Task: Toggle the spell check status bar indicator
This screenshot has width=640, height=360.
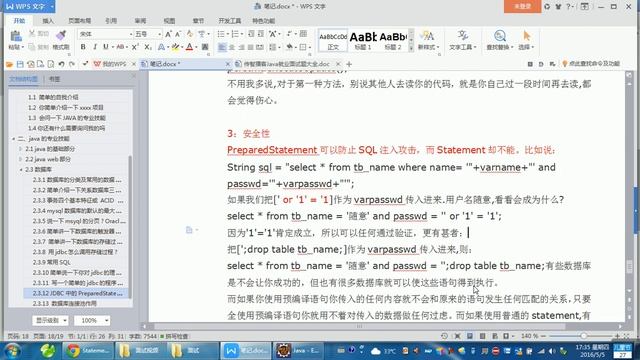Action: coord(174,336)
